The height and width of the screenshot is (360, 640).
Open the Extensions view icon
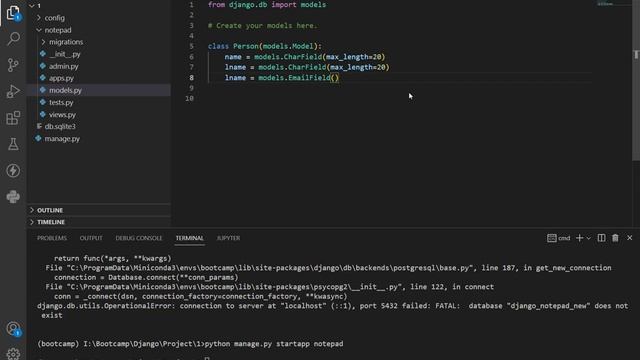click(x=13, y=118)
